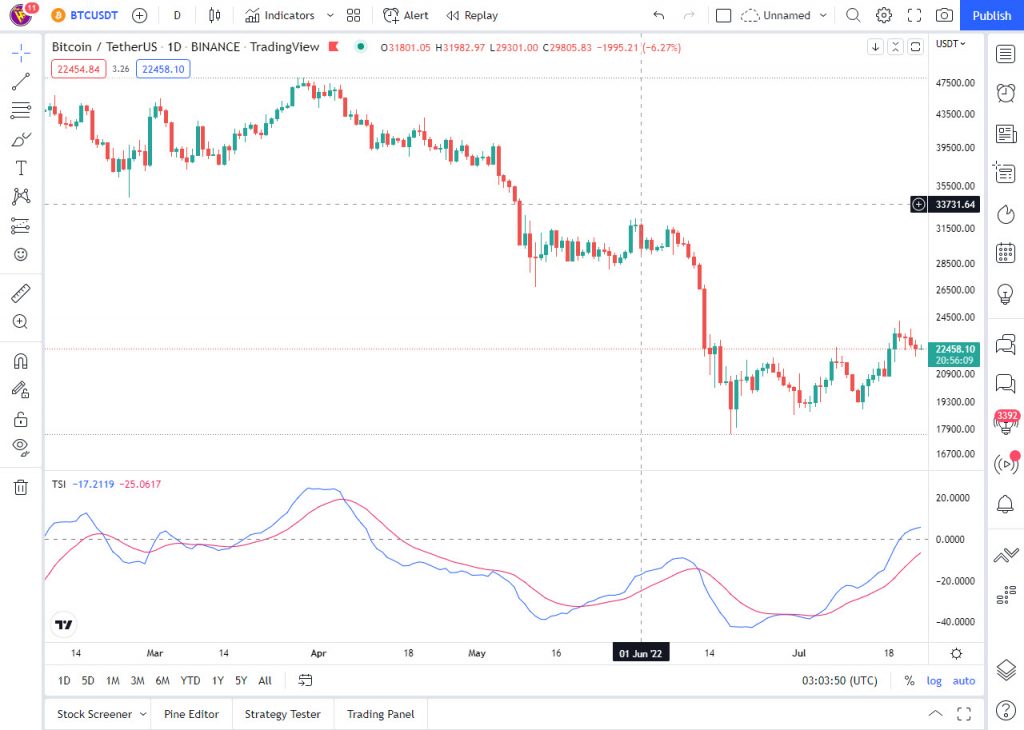Open chart settings gear in top toolbar

[884, 16]
